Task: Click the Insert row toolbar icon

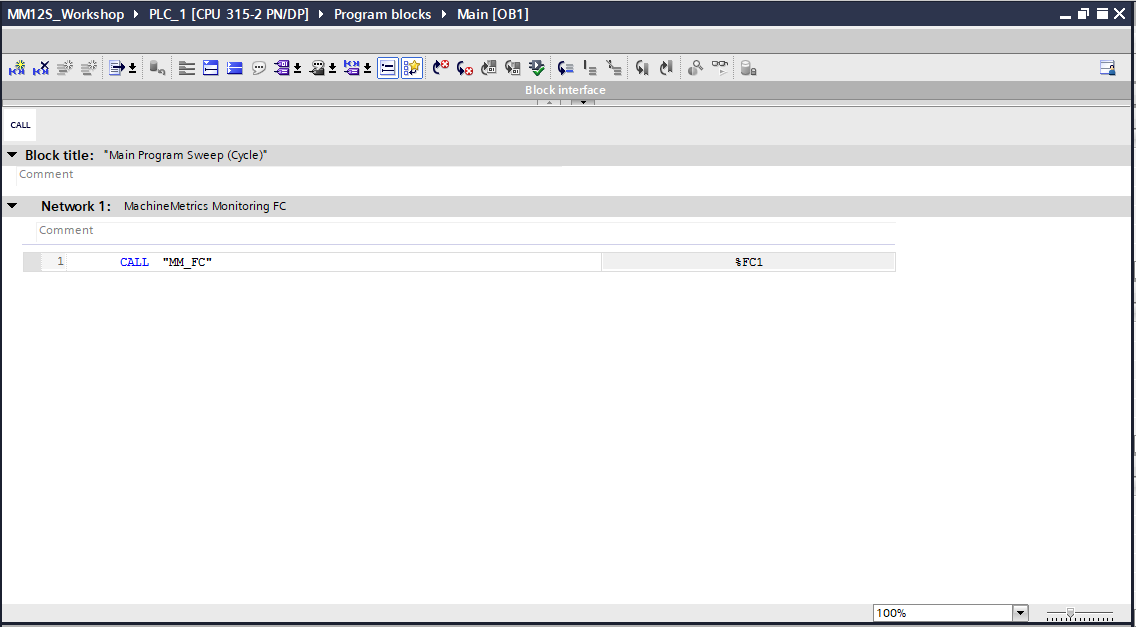Action: tap(65, 68)
